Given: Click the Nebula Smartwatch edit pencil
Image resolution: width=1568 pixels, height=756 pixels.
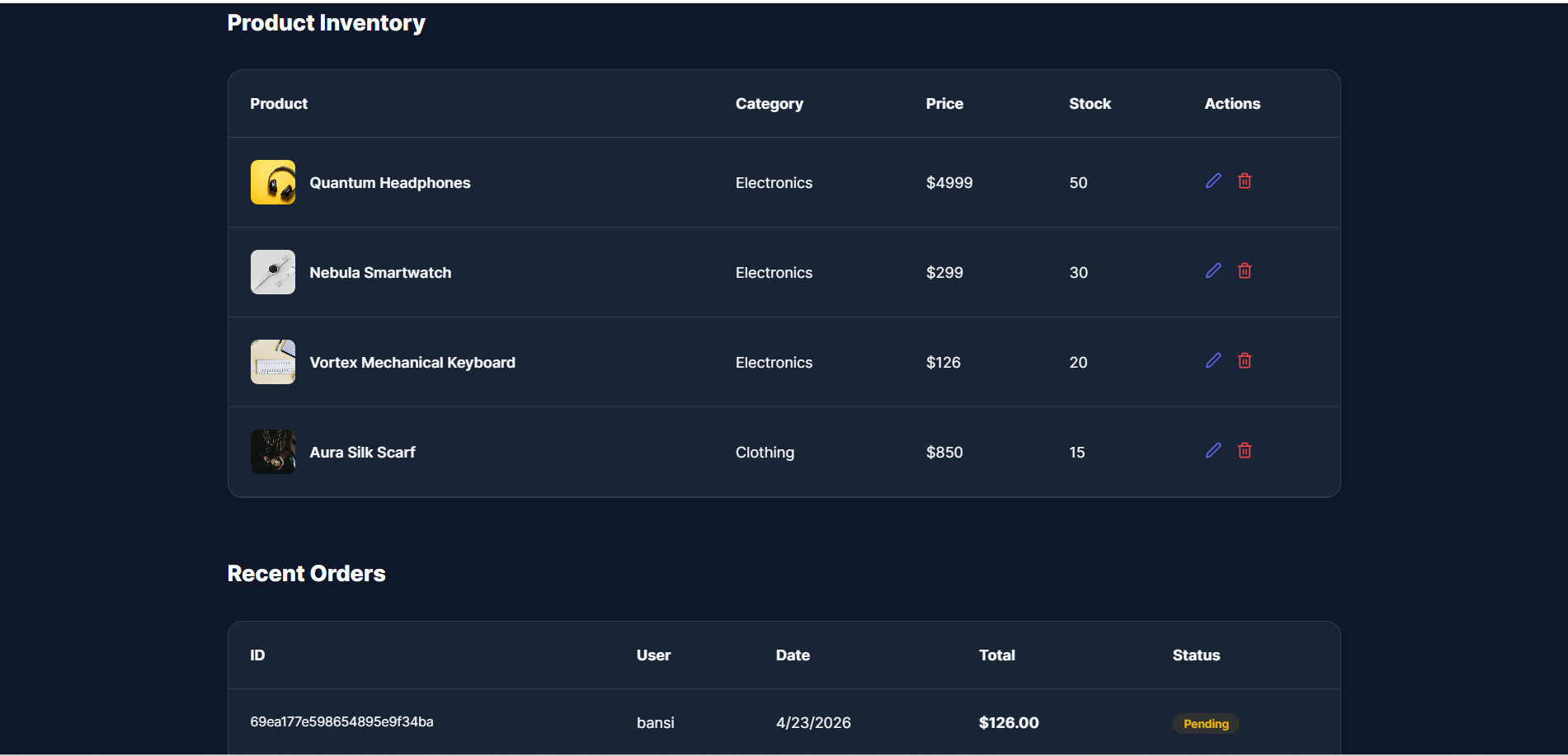Looking at the screenshot, I should (x=1212, y=271).
